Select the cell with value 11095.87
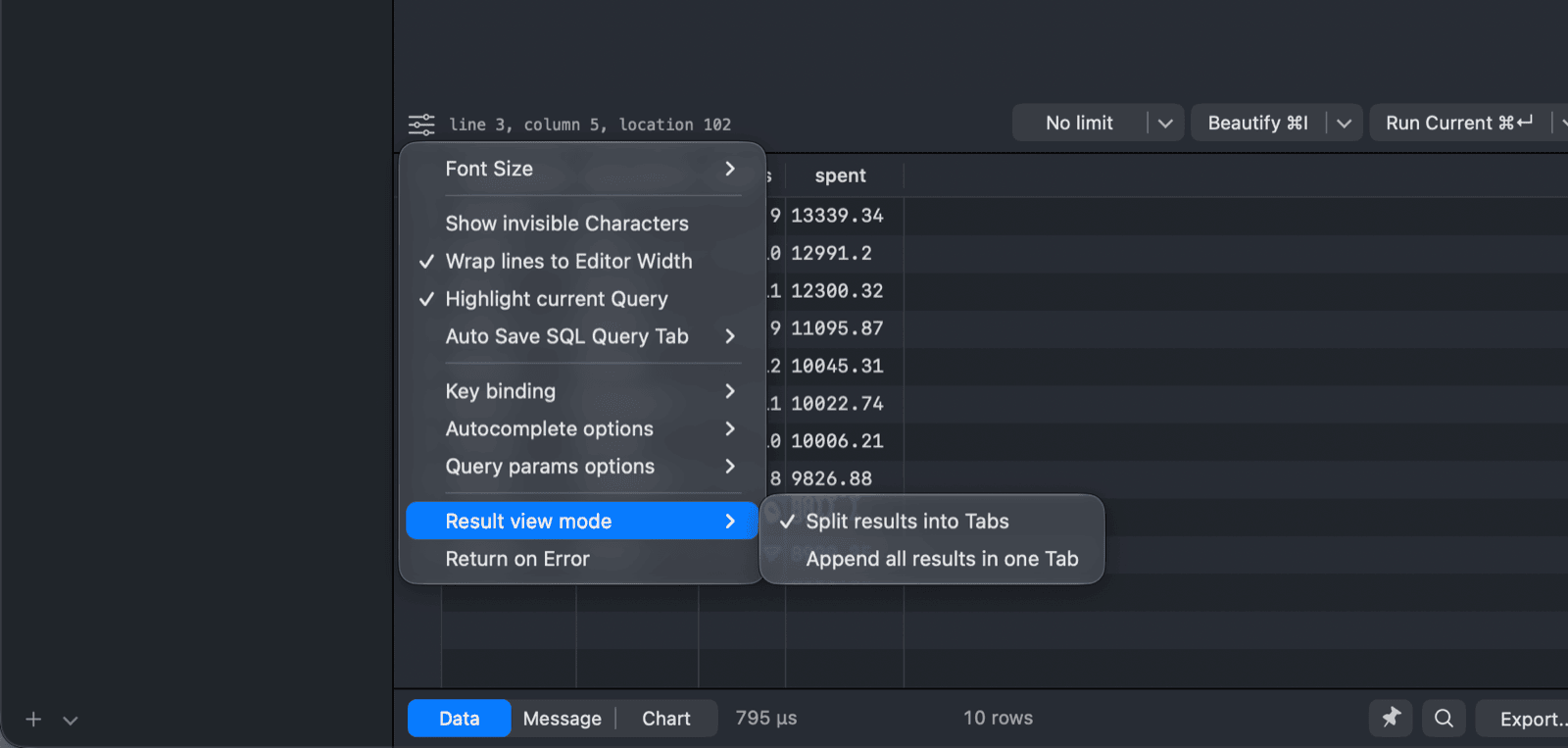The width and height of the screenshot is (1568, 748). coord(844,328)
